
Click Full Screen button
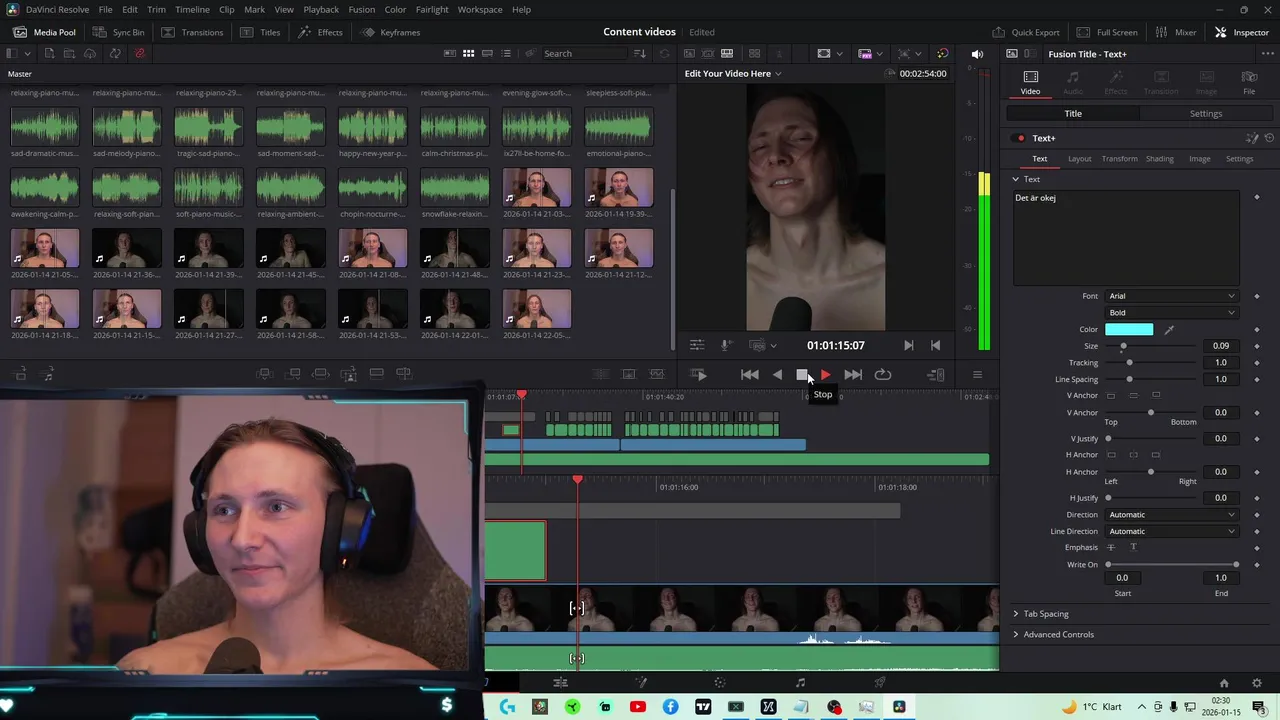pos(1108,32)
